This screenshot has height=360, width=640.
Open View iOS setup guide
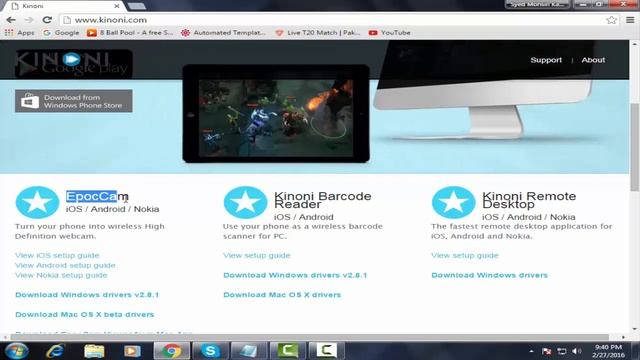(57, 255)
